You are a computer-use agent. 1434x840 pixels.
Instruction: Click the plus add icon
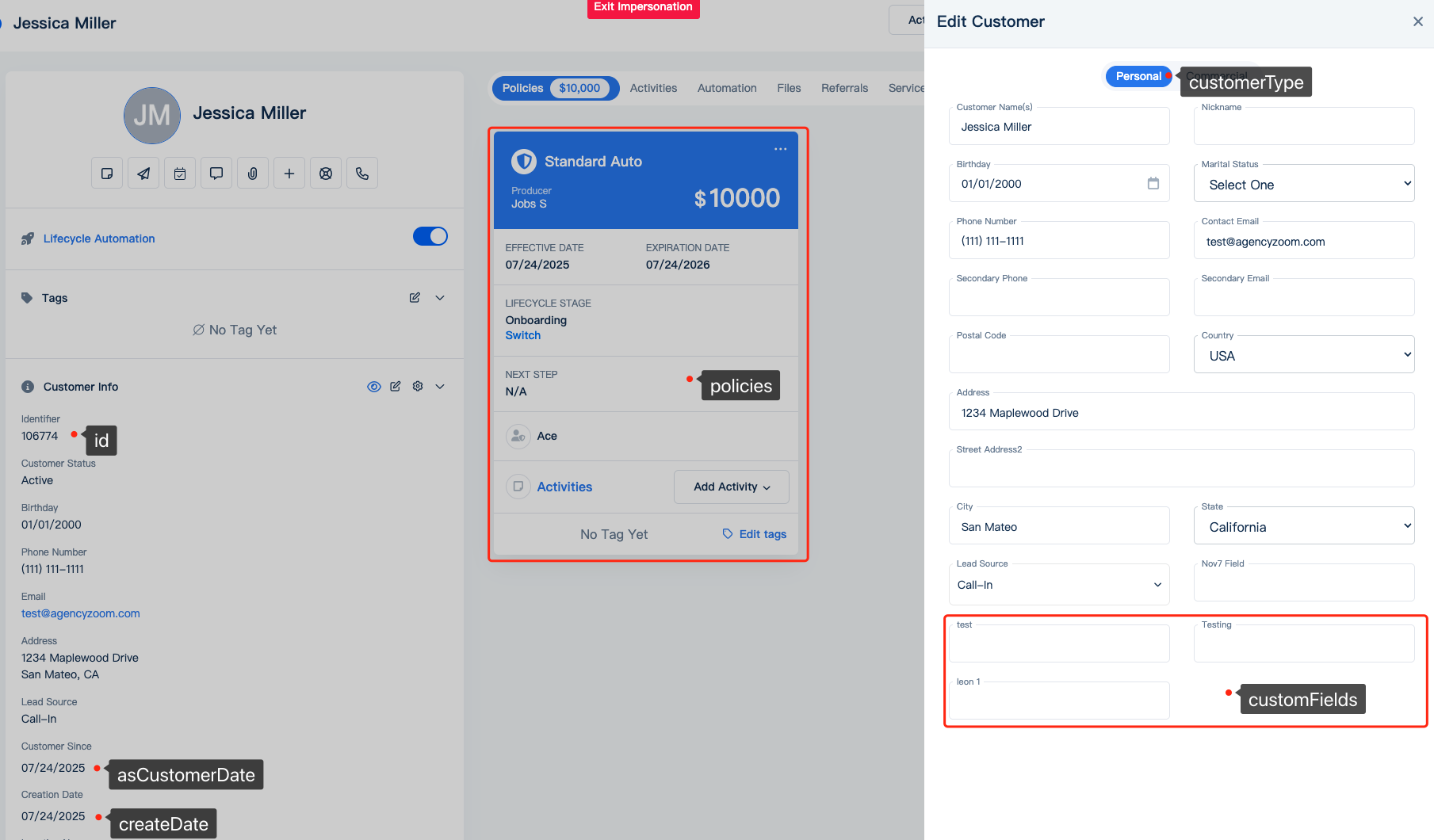[289, 173]
